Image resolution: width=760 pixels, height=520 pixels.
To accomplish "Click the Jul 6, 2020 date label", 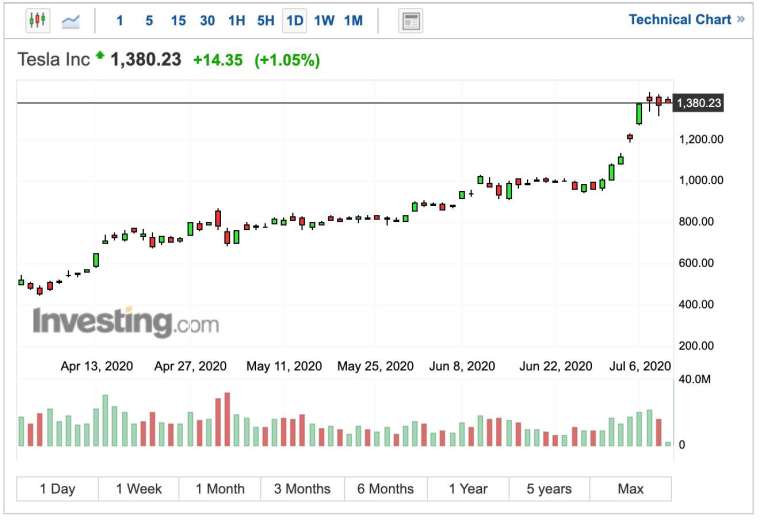I will click(x=640, y=366).
